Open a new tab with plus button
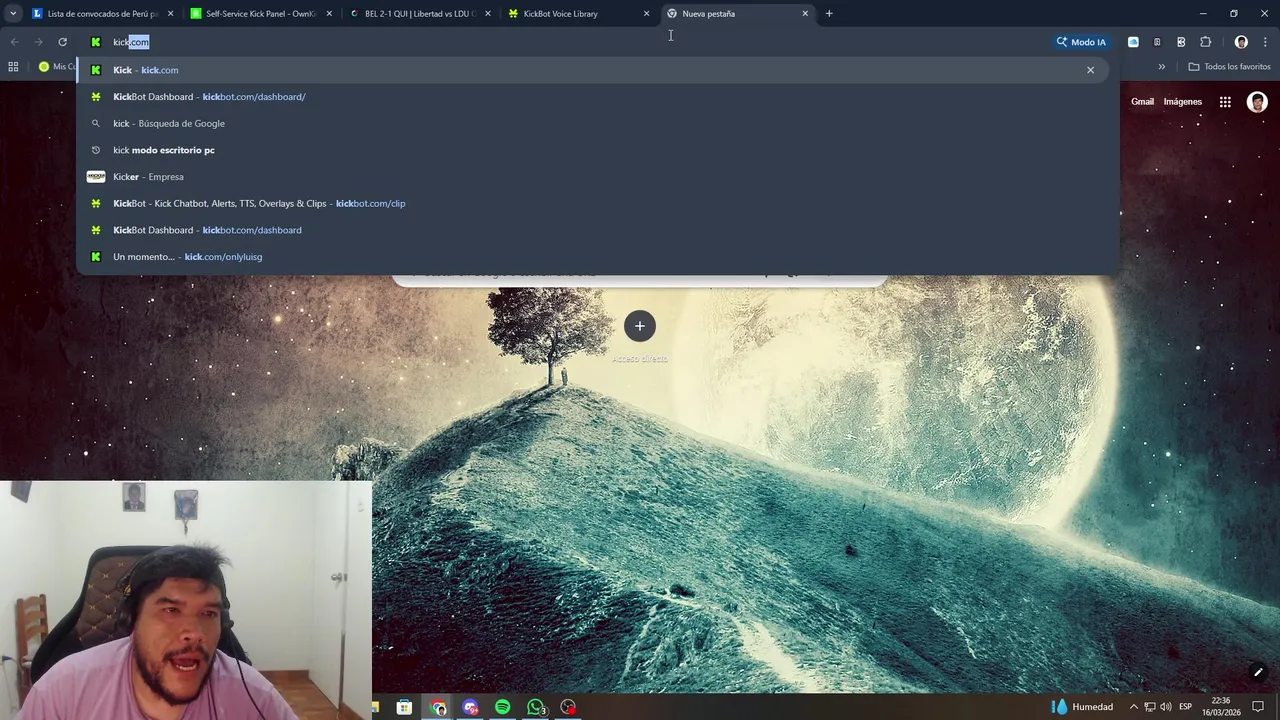Image resolution: width=1280 pixels, height=720 pixels. point(829,14)
